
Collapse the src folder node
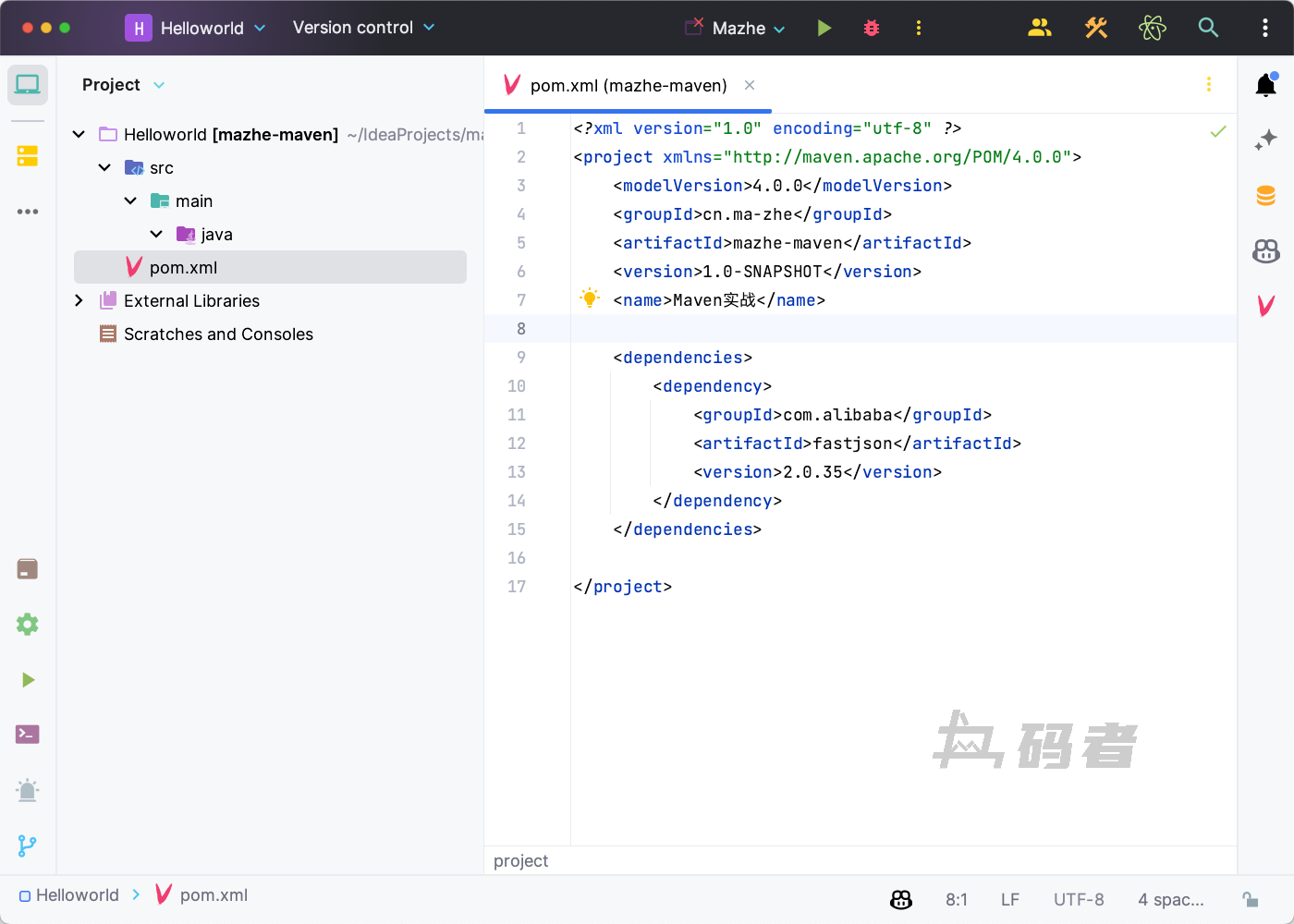click(105, 167)
